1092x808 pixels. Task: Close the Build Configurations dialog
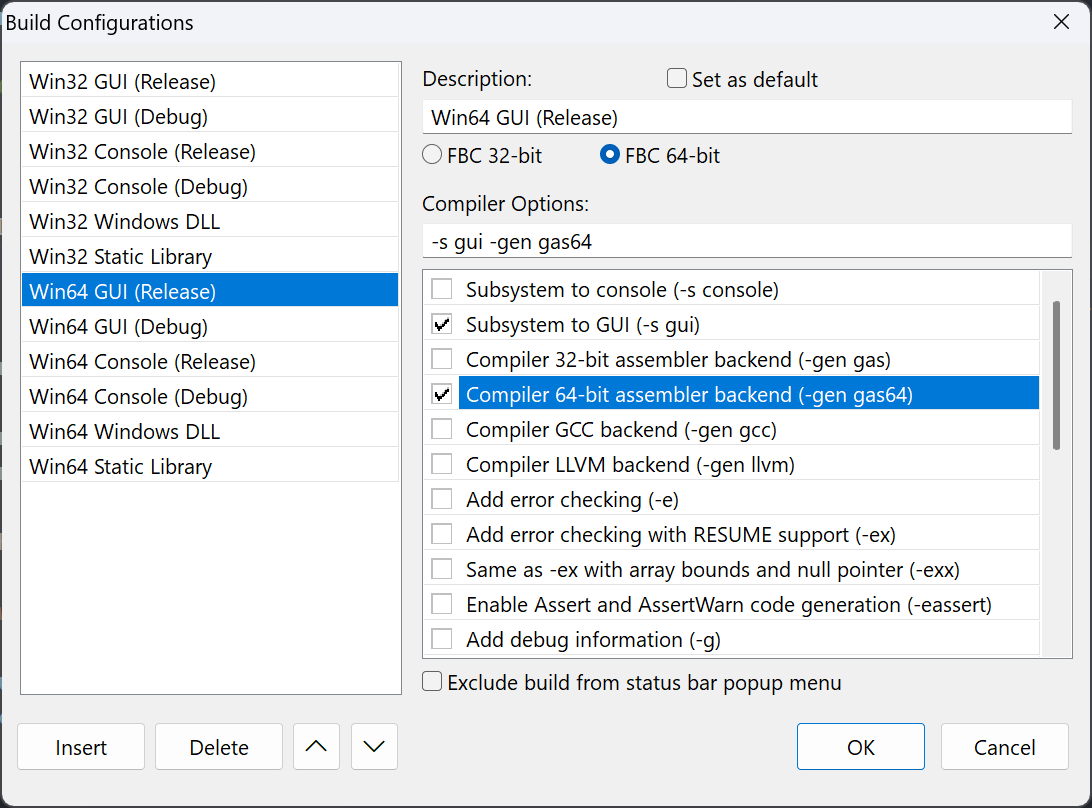(x=1061, y=22)
